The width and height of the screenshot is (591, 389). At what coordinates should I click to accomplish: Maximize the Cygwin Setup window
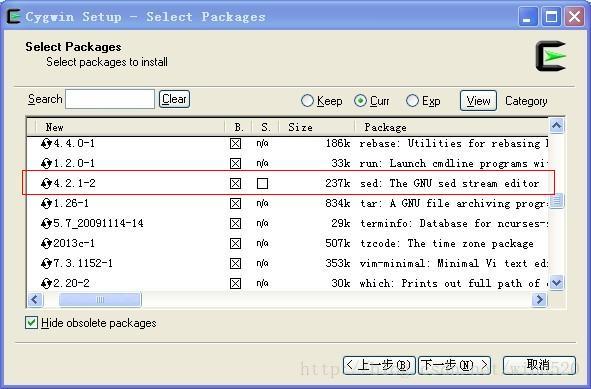pos(551,17)
